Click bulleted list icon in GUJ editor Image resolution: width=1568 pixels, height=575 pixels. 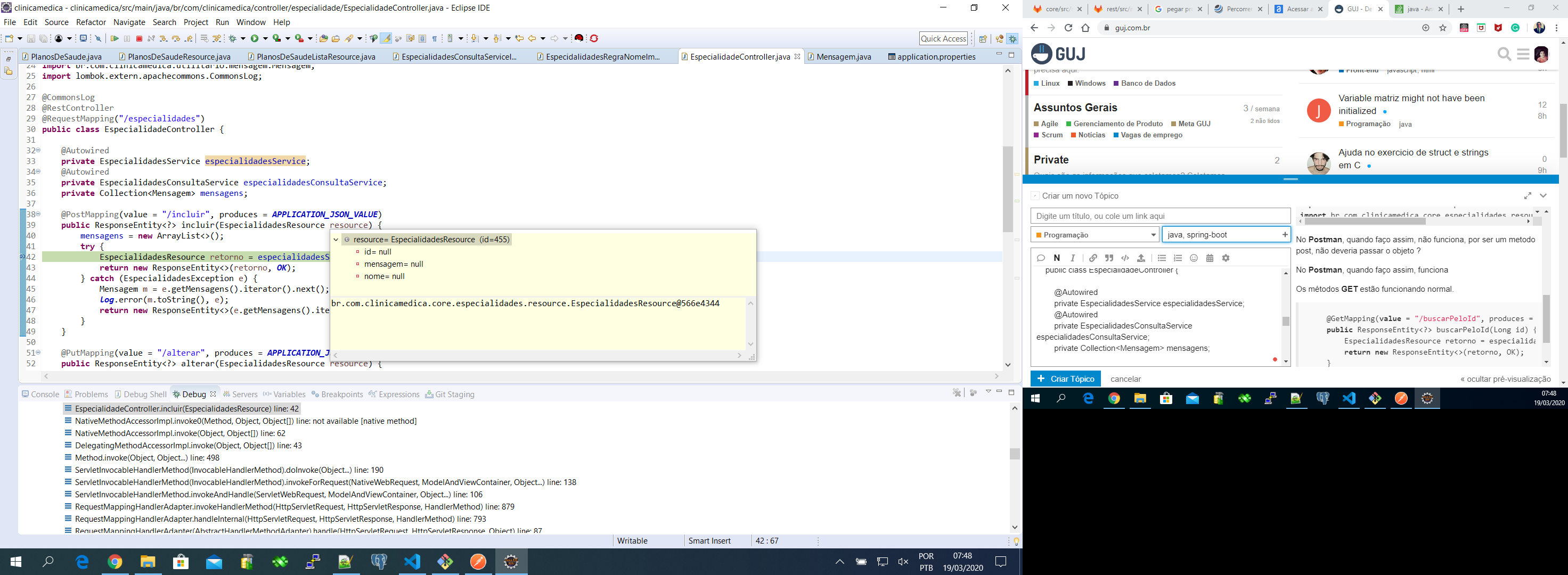tap(1162, 258)
